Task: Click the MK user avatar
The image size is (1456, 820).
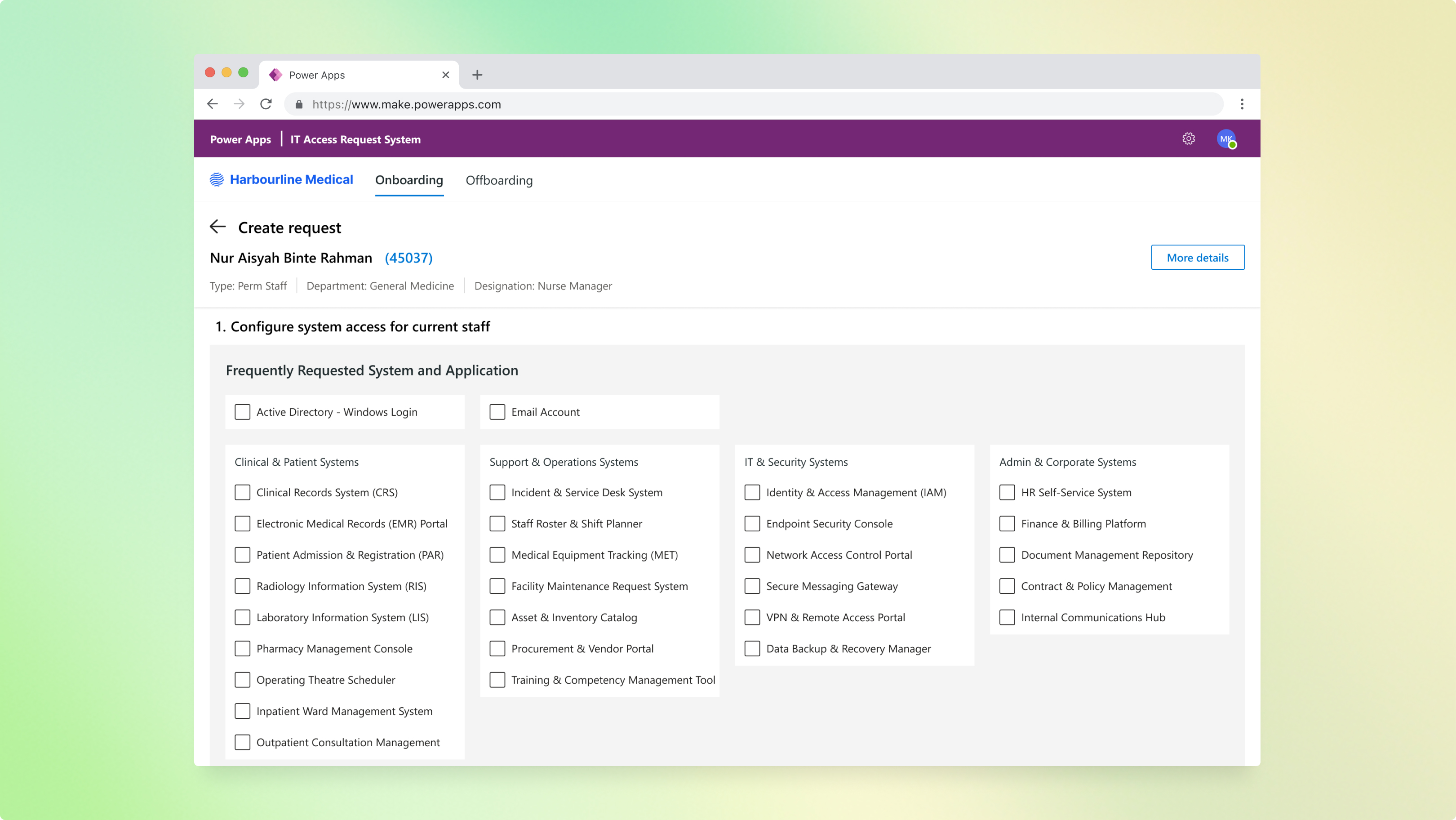Action: pos(1225,138)
